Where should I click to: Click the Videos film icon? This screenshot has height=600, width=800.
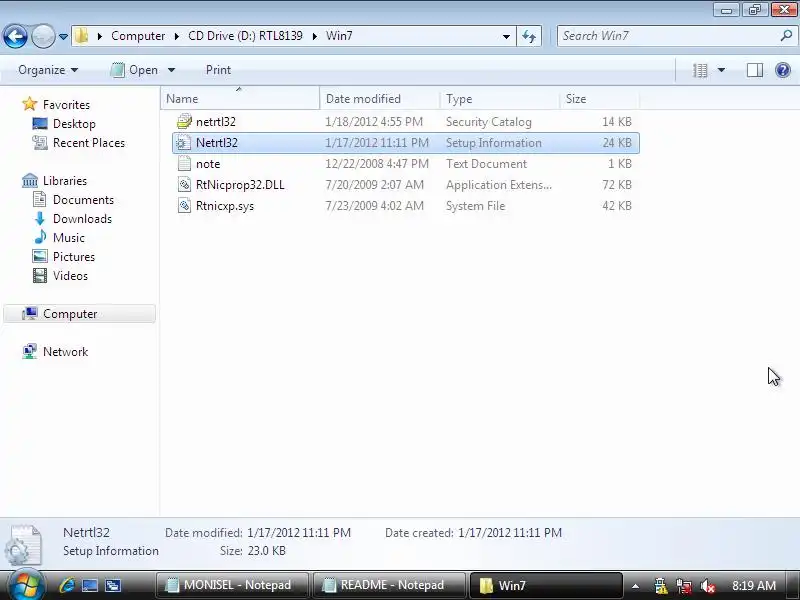tap(40, 276)
